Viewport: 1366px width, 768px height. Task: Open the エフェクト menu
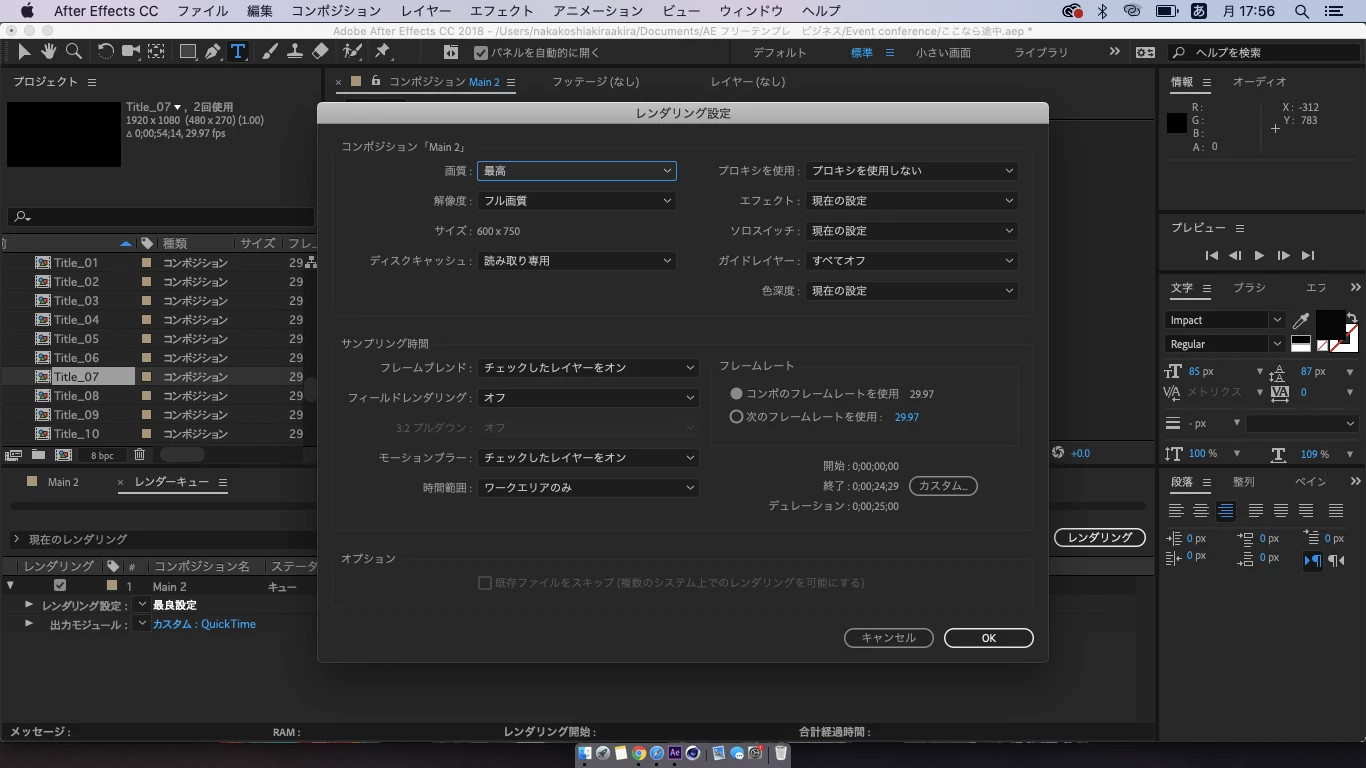(501, 11)
